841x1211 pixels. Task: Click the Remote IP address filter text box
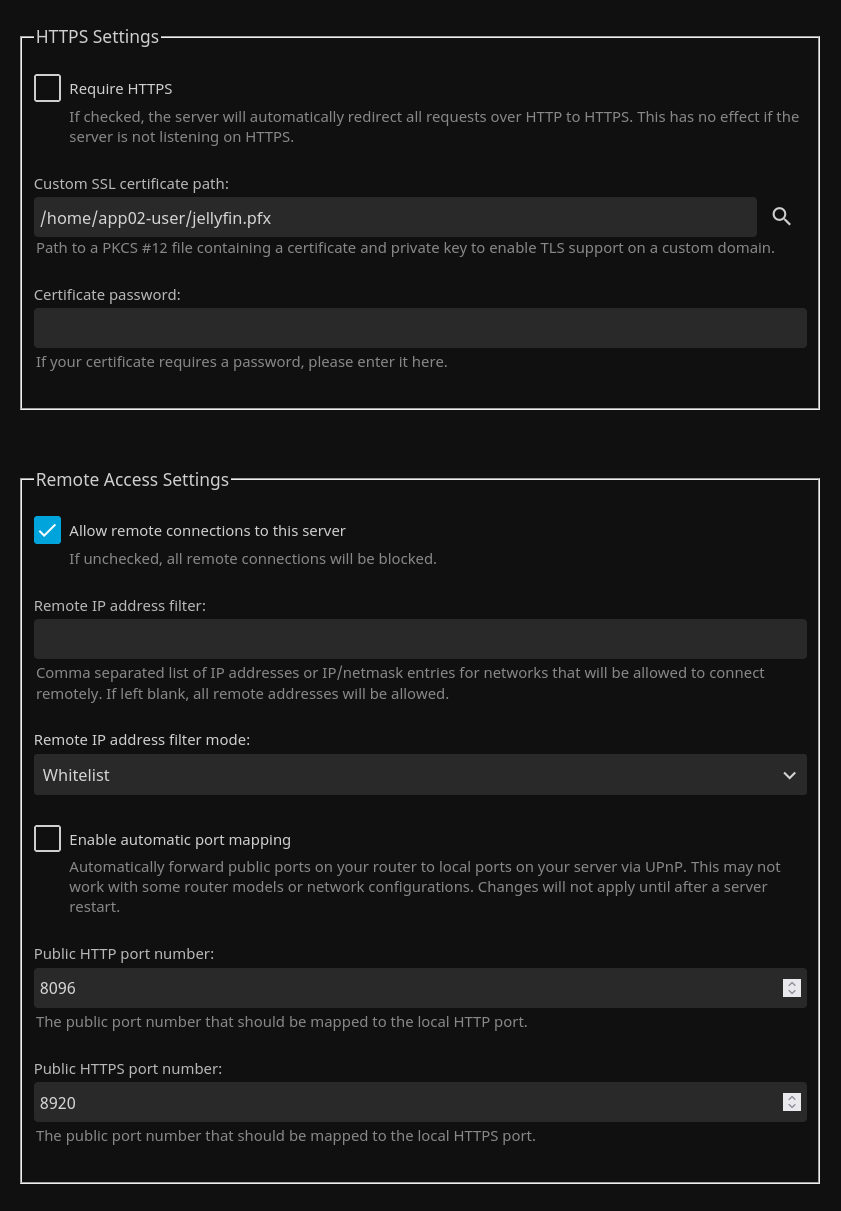tap(420, 639)
